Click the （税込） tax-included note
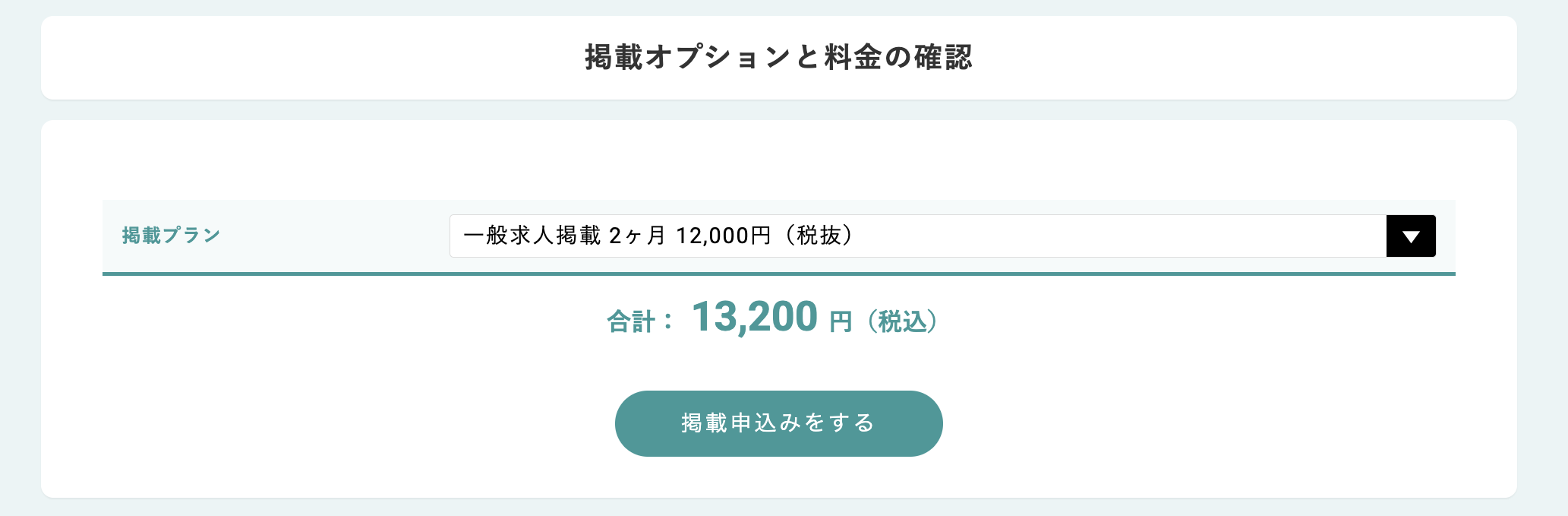 click(903, 321)
